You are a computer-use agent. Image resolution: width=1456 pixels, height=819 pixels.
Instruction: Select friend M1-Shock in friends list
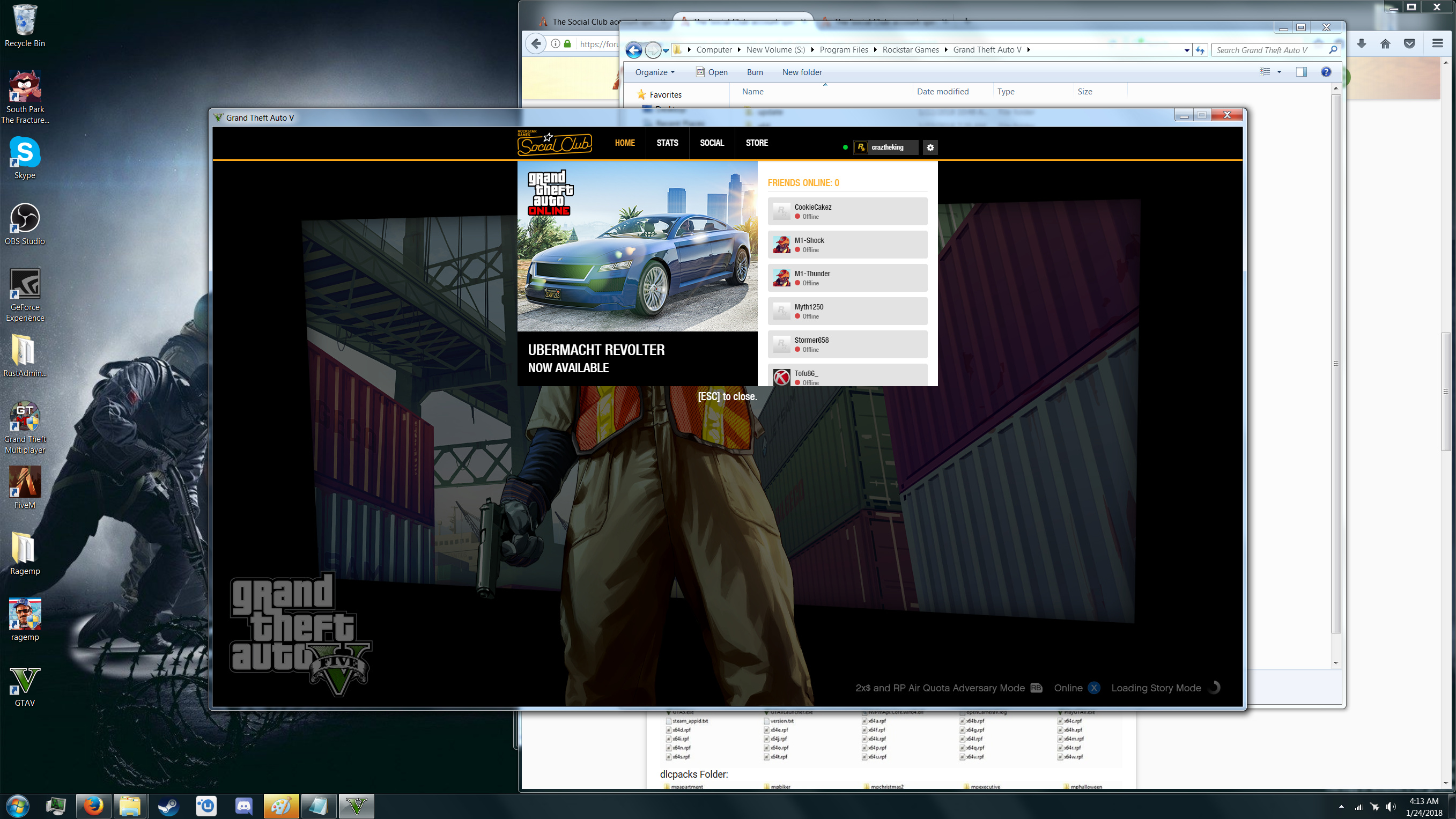click(847, 244)
